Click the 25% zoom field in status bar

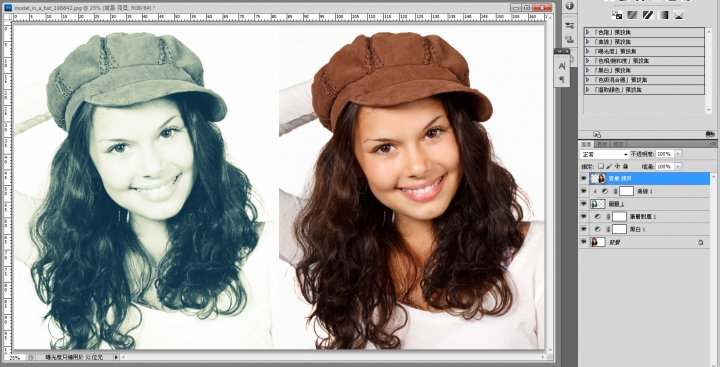15,357
